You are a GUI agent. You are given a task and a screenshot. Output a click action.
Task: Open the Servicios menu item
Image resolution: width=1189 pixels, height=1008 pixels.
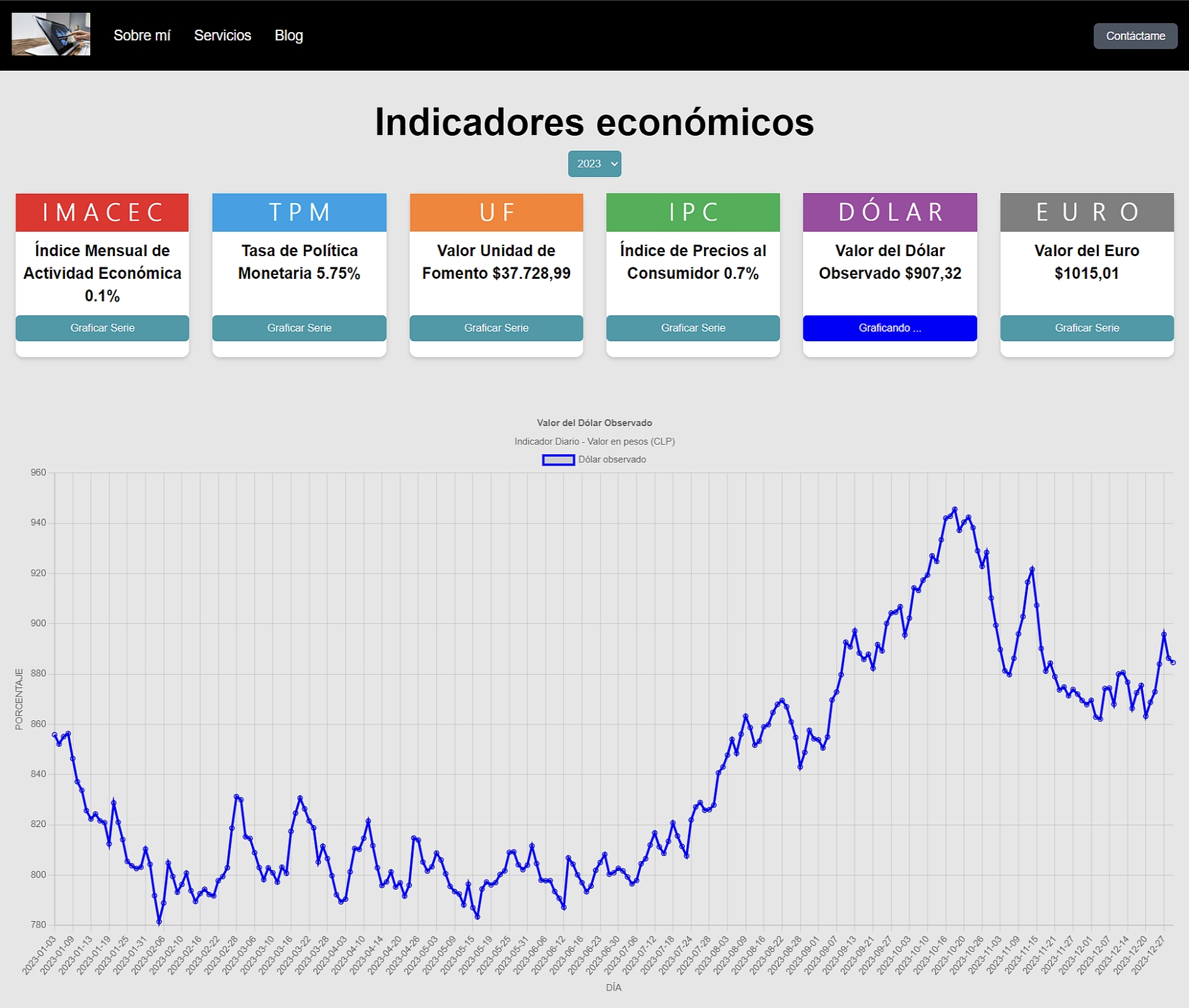[223, 36]
